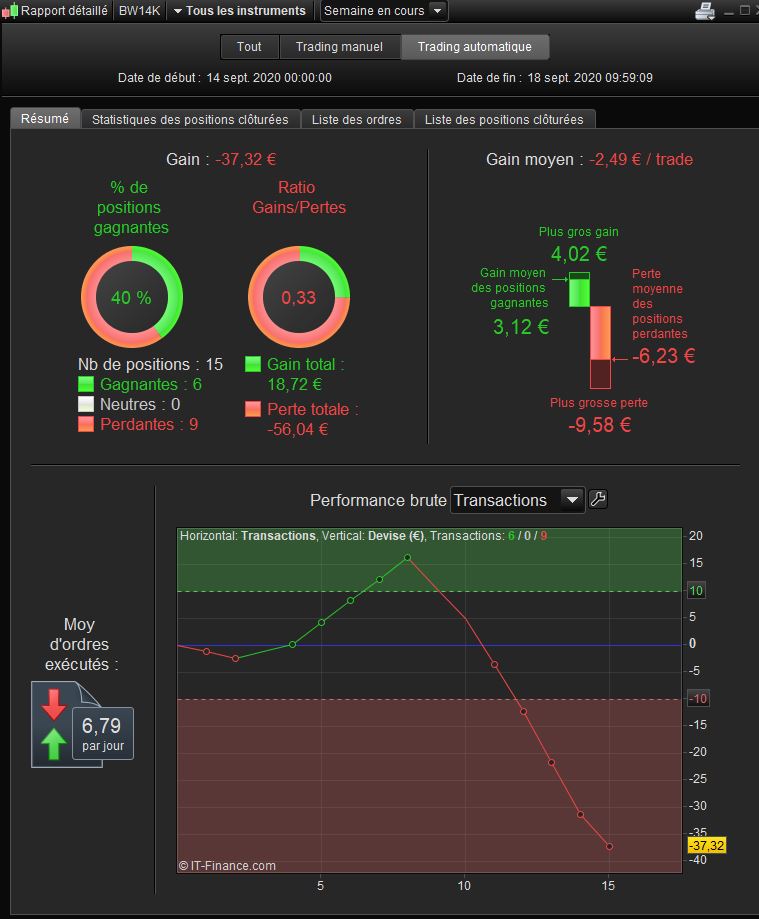Open Statistiques des positions clôturées tab
This screenshot has width=759, height=919.
coord(190,120)
